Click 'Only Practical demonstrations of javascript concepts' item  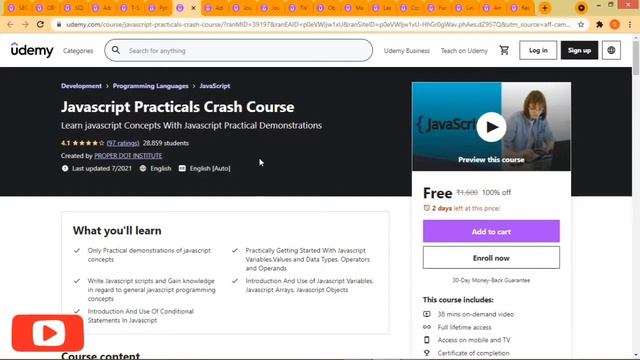coord(149,255)
